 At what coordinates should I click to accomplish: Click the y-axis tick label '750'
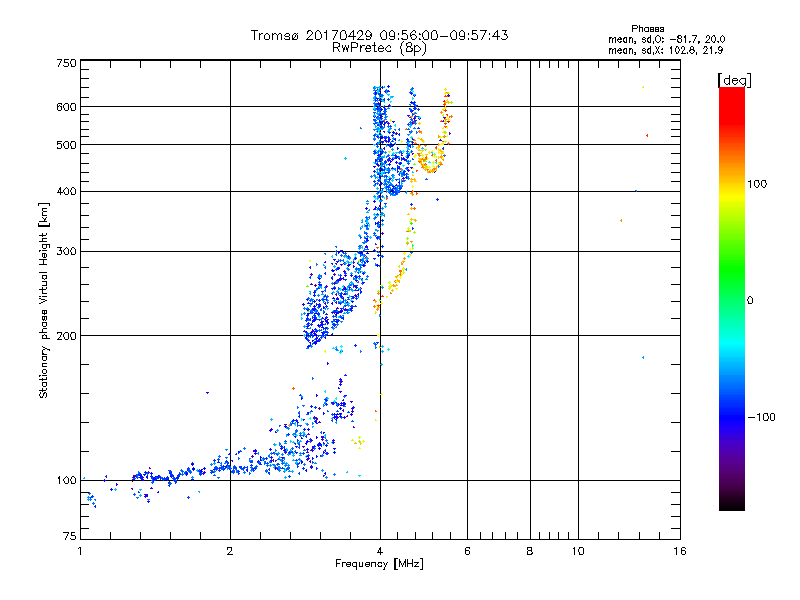66,63
